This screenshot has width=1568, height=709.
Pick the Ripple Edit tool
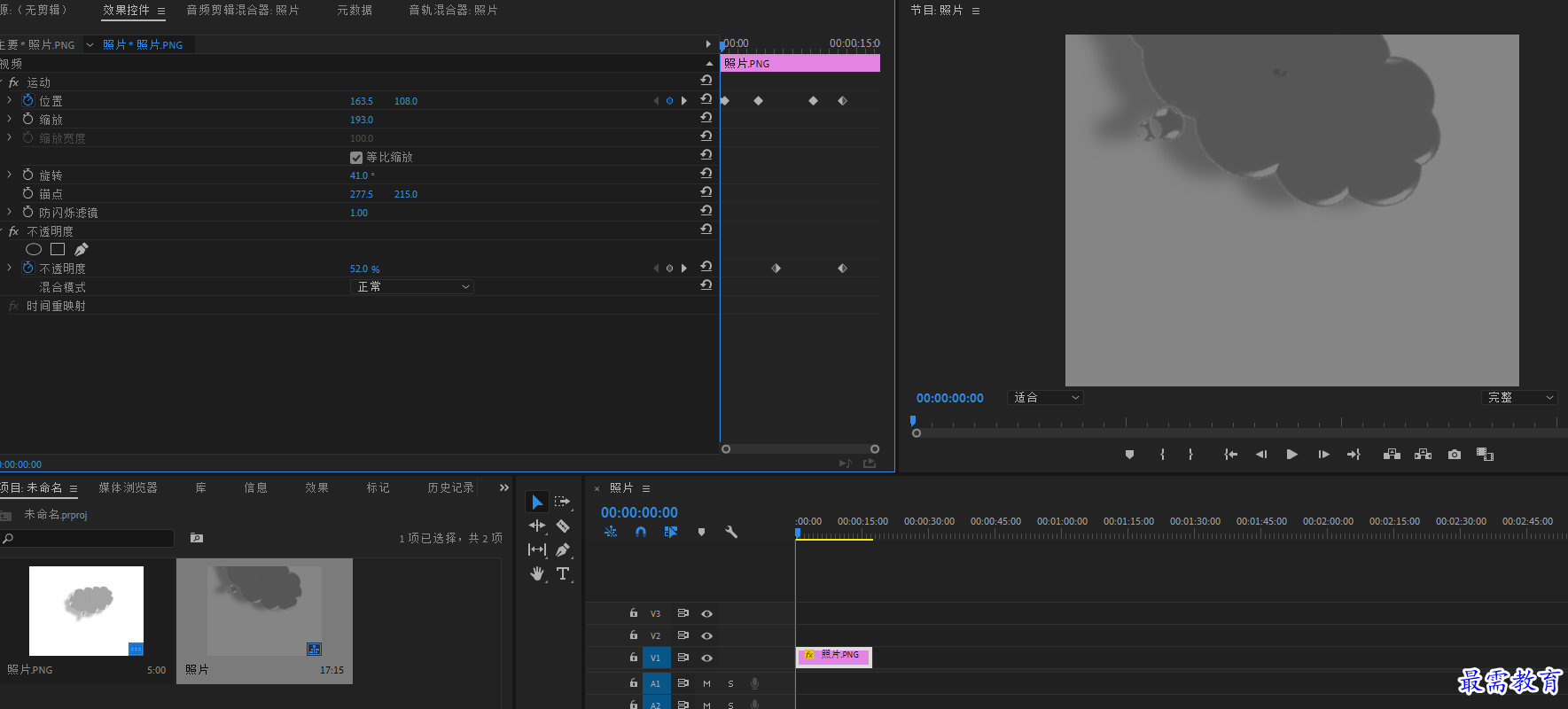pos(537,526)
